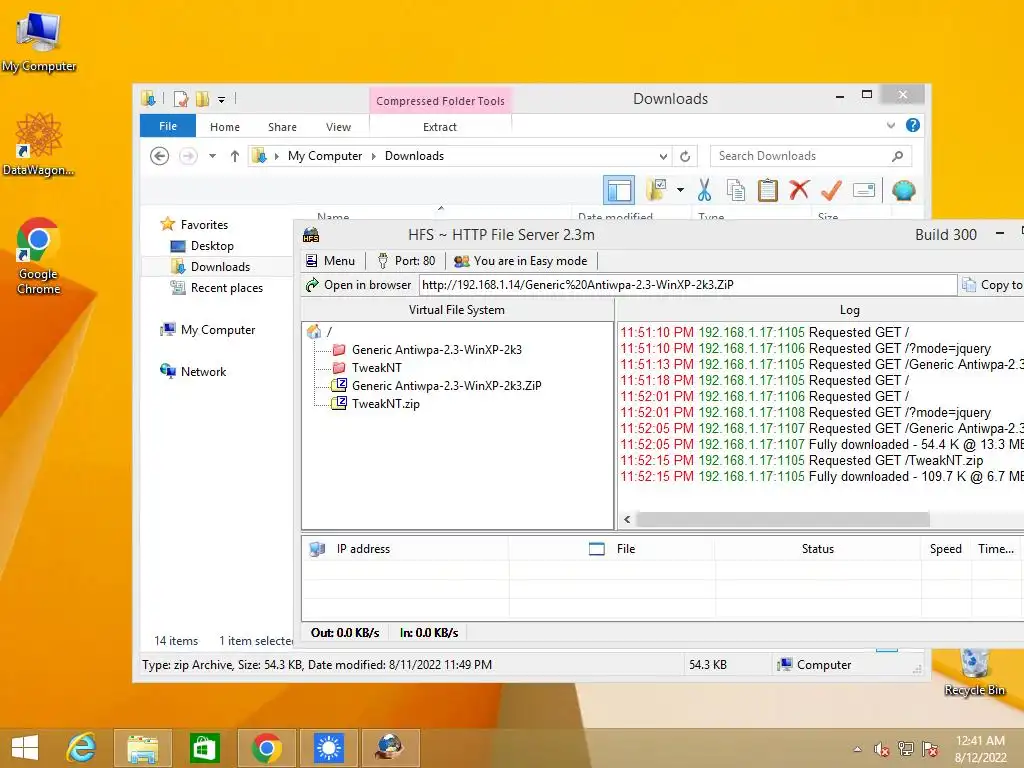Open the customize Quick Access Toolbar dropdown
This screenshot has height=768, width=1024.
(221, 99)
